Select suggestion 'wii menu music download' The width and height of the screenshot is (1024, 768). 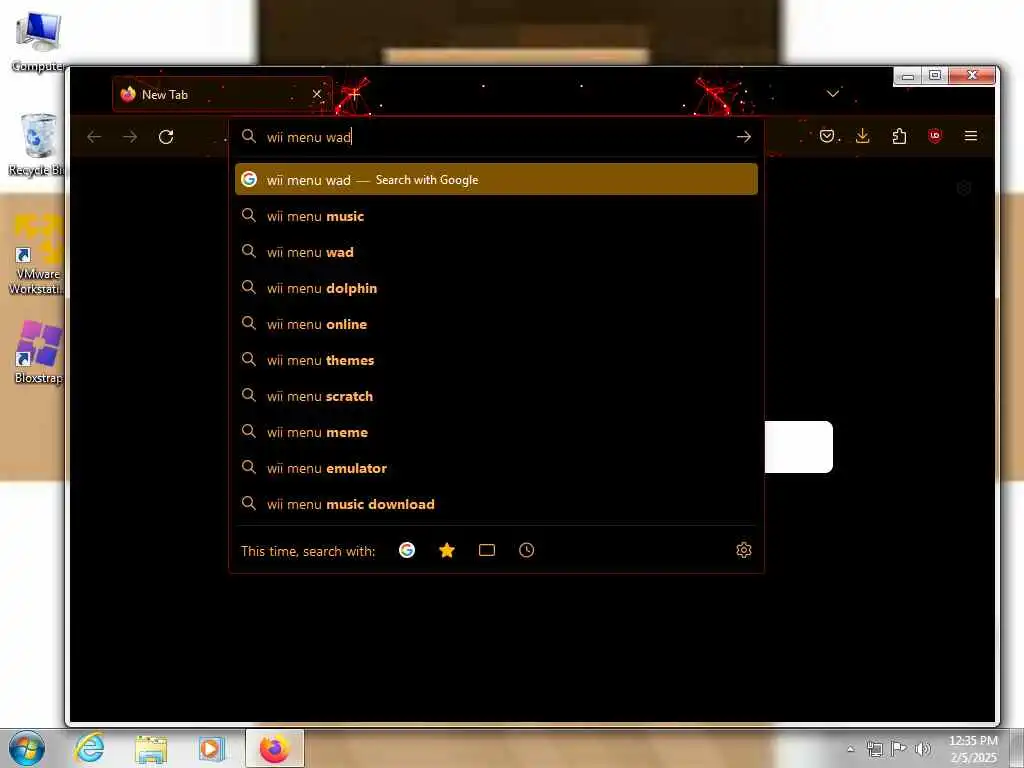[496, 504]
